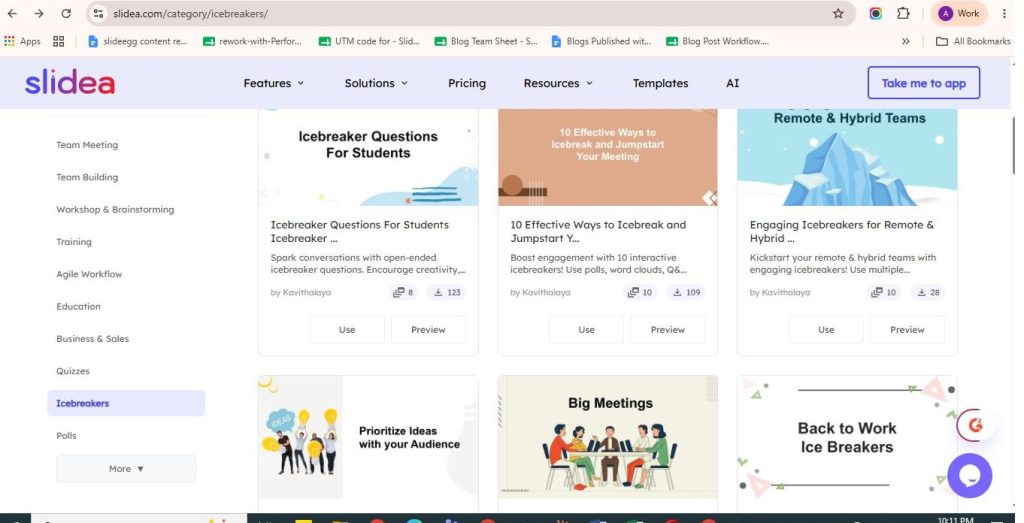This screenshot has height=523, width=1024.
Task: View site information icon in address bar
Action: tap(98, 14)
